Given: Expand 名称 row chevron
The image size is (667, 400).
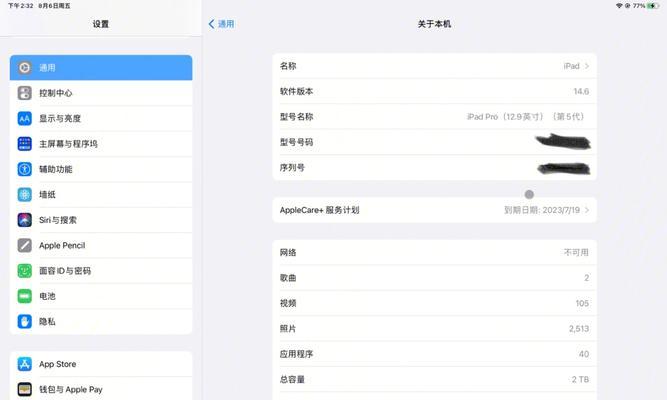Looking at the screenshot, I should 587,66.
